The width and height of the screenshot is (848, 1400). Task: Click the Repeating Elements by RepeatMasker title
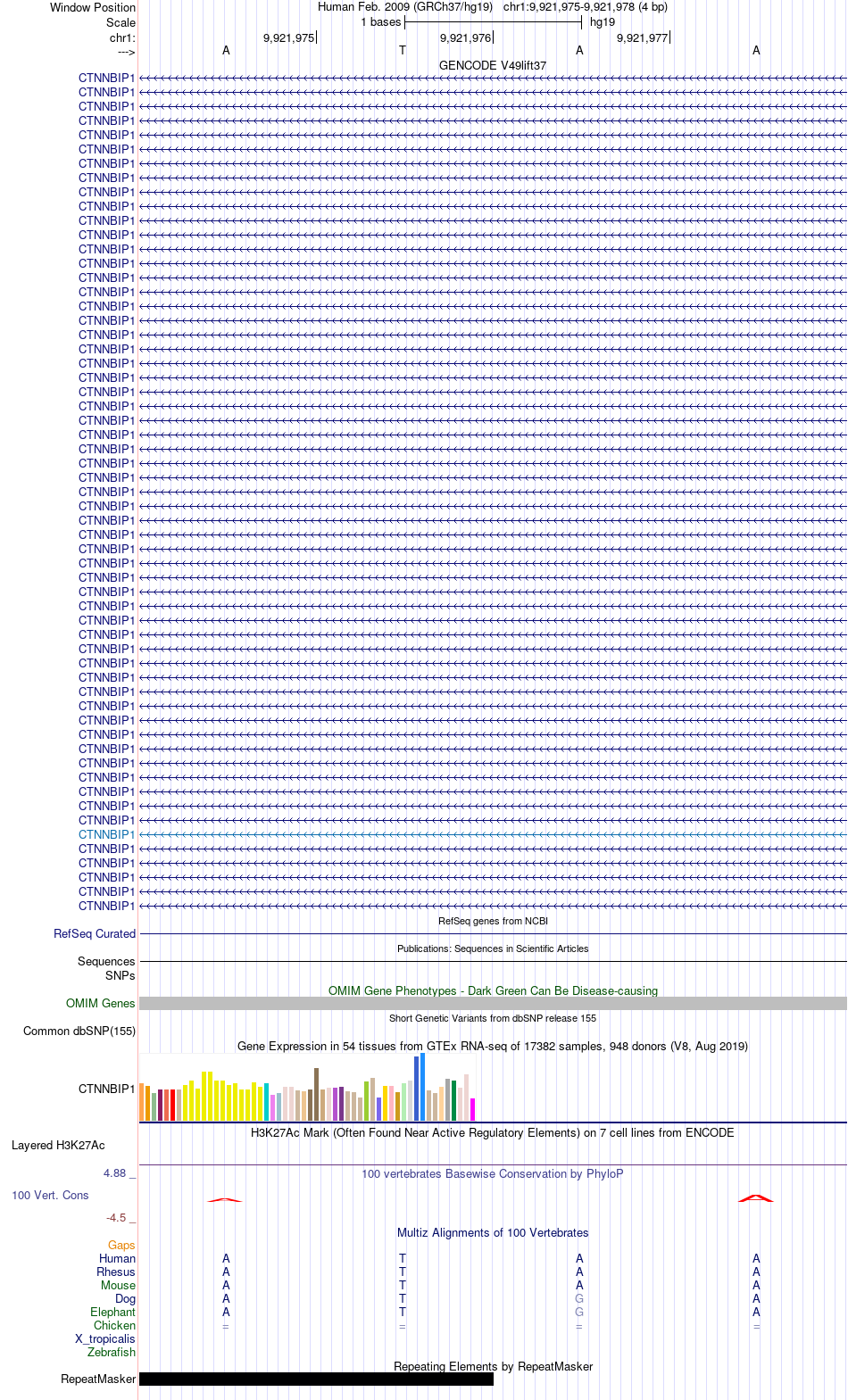493,1366
